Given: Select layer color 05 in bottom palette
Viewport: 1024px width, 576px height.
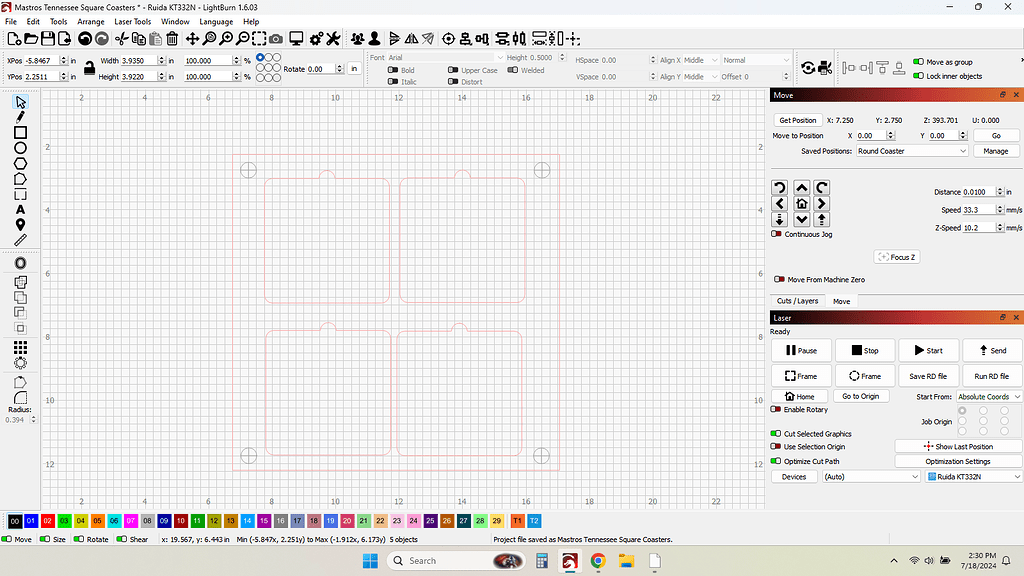Looking at the screenshot, I should [x=96, y=520].
